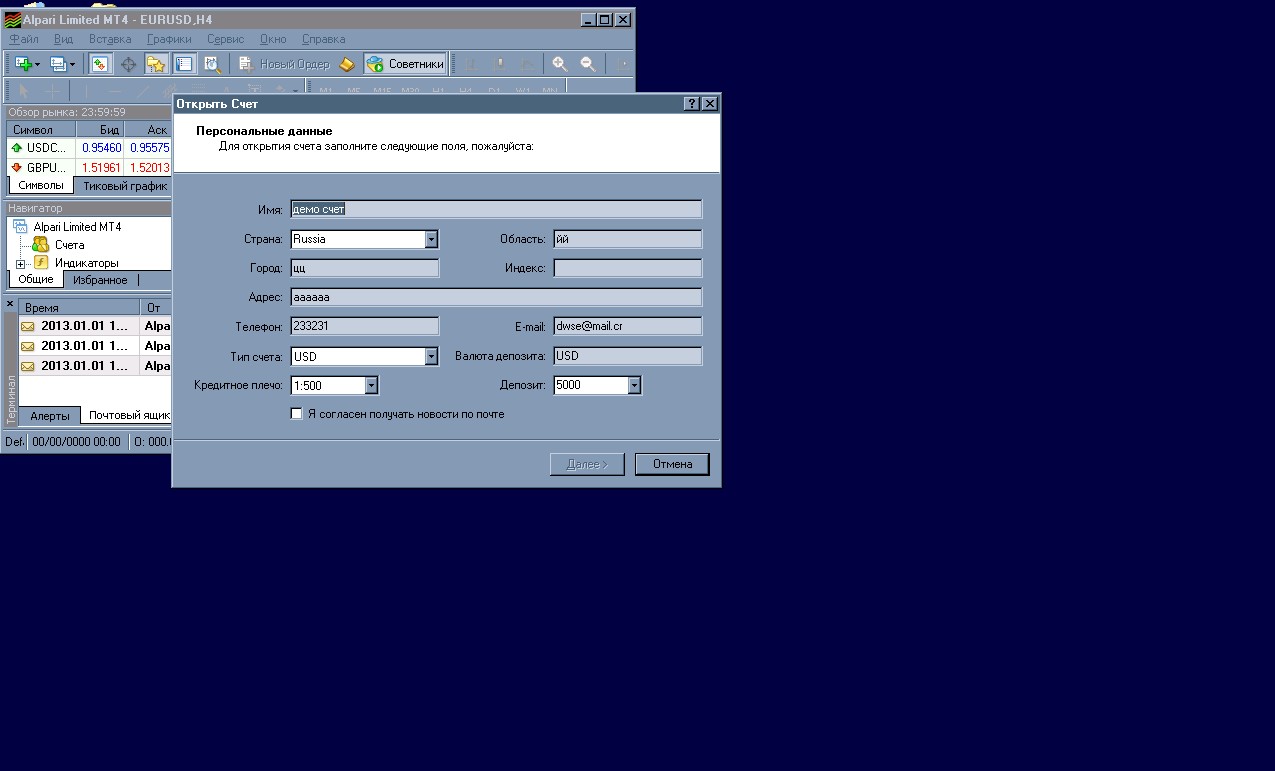Click envelope icon of first mail row
1275x771 pixels.
28,326
